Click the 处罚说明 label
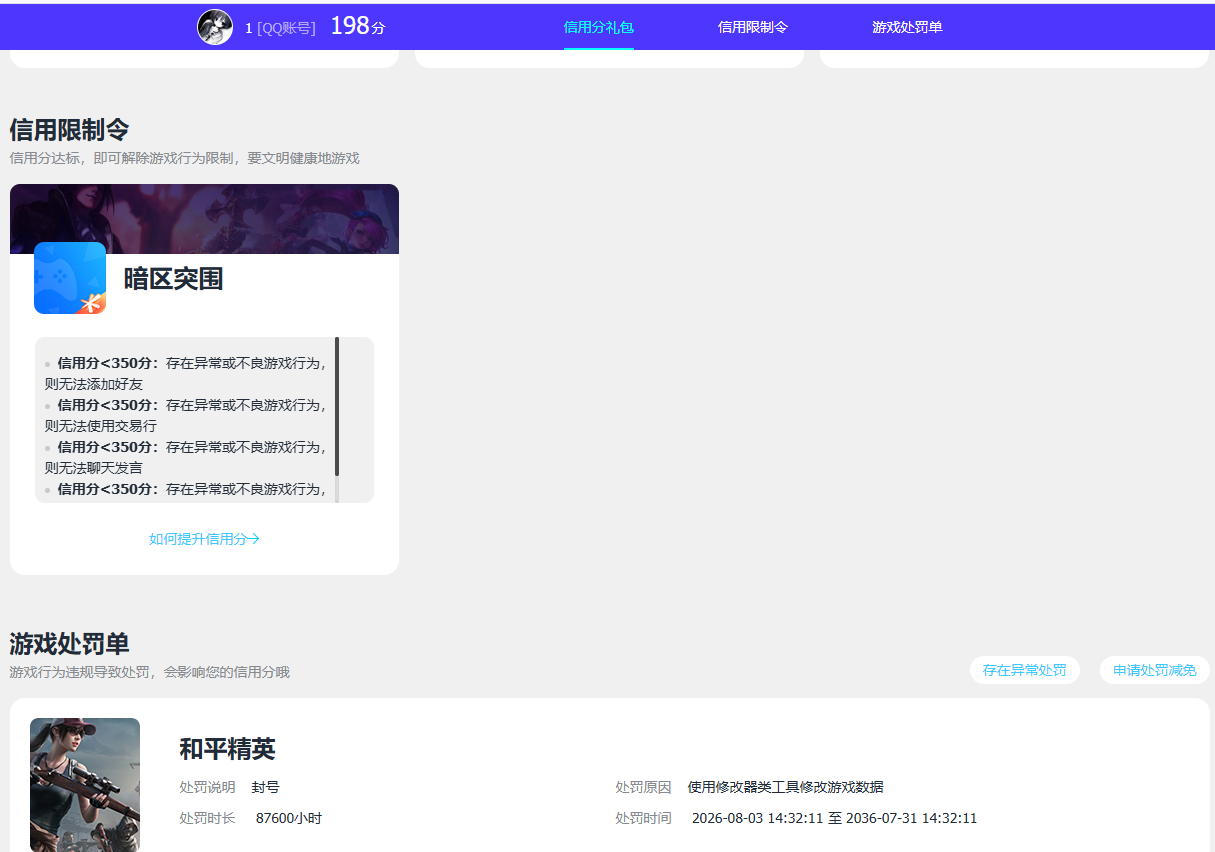Screen dimensions: 1215x852 pos(207,788)
